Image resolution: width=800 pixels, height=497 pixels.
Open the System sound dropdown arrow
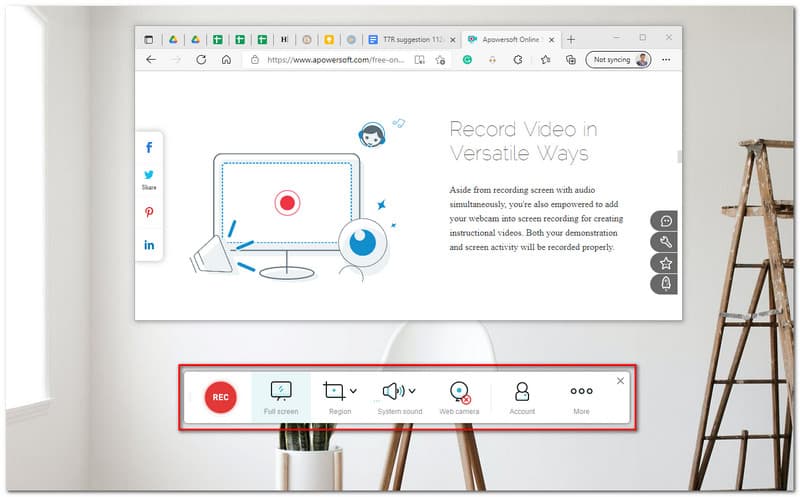pos(412,391)
